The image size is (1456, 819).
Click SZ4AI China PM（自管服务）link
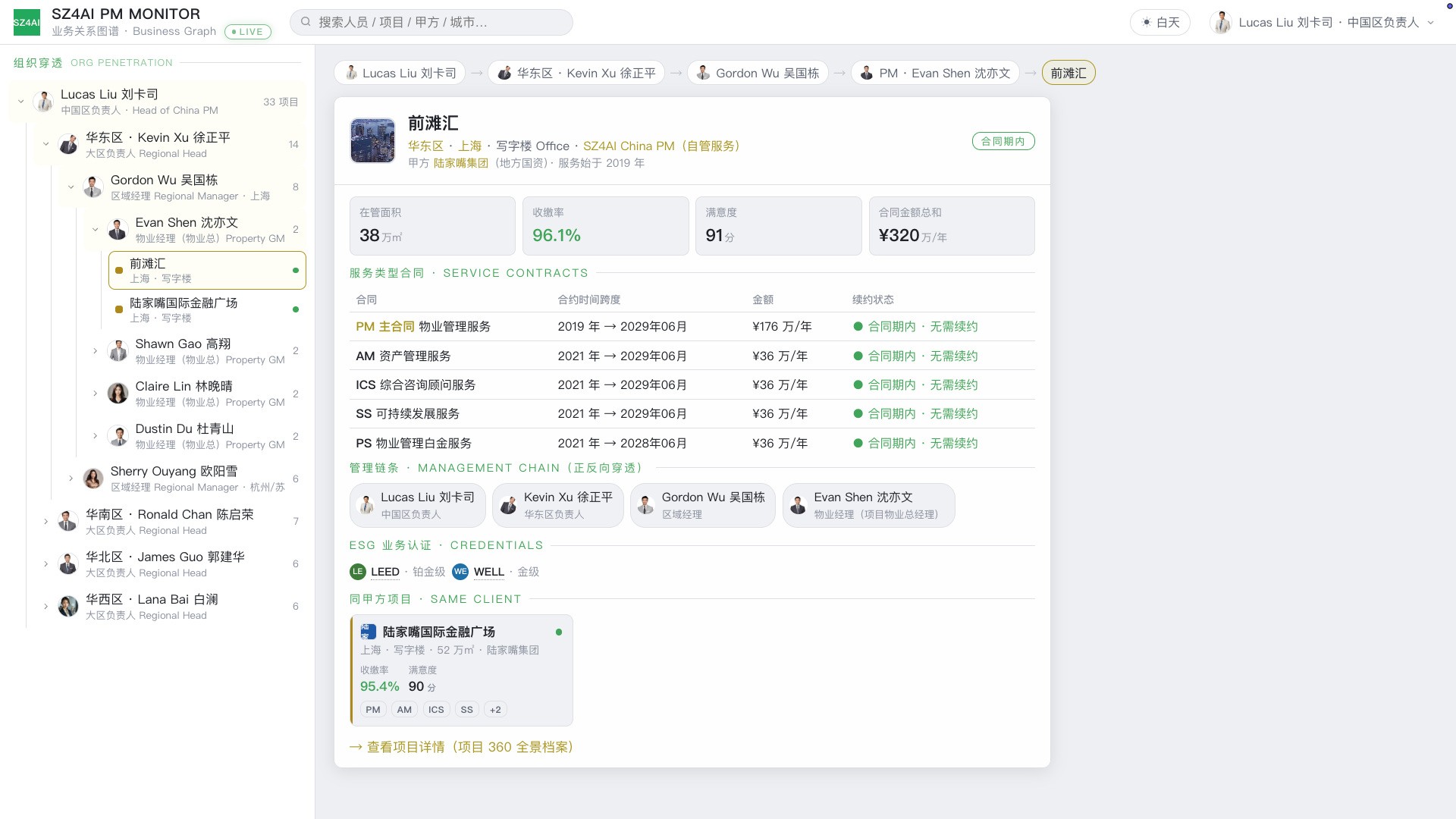(x=661, y=146)
